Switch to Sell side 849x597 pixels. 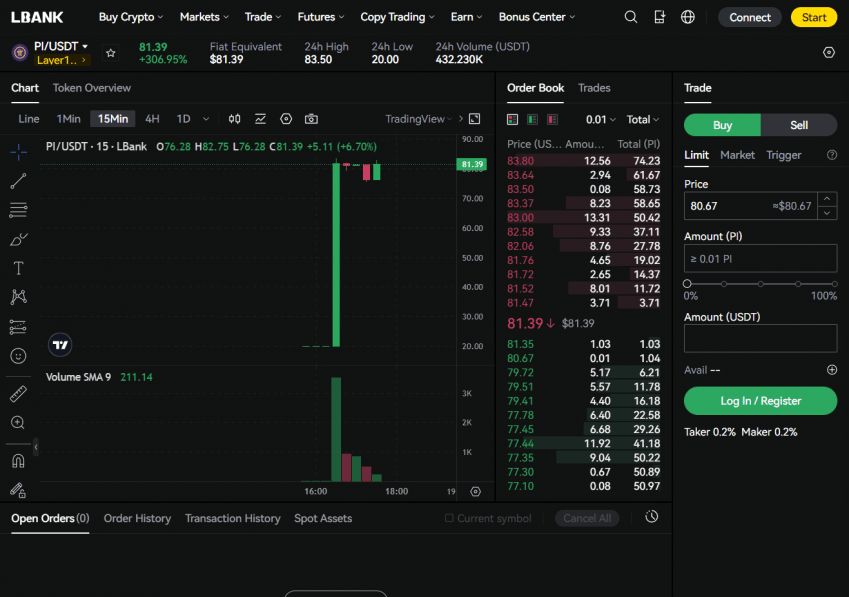(799, 125)
